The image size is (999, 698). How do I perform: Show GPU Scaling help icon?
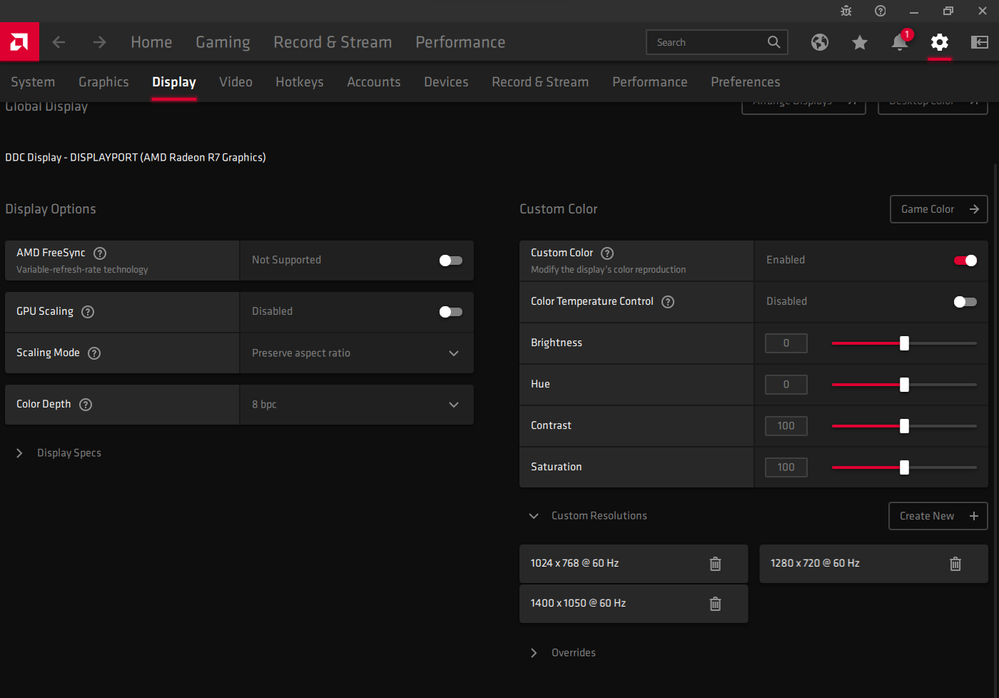88,311
